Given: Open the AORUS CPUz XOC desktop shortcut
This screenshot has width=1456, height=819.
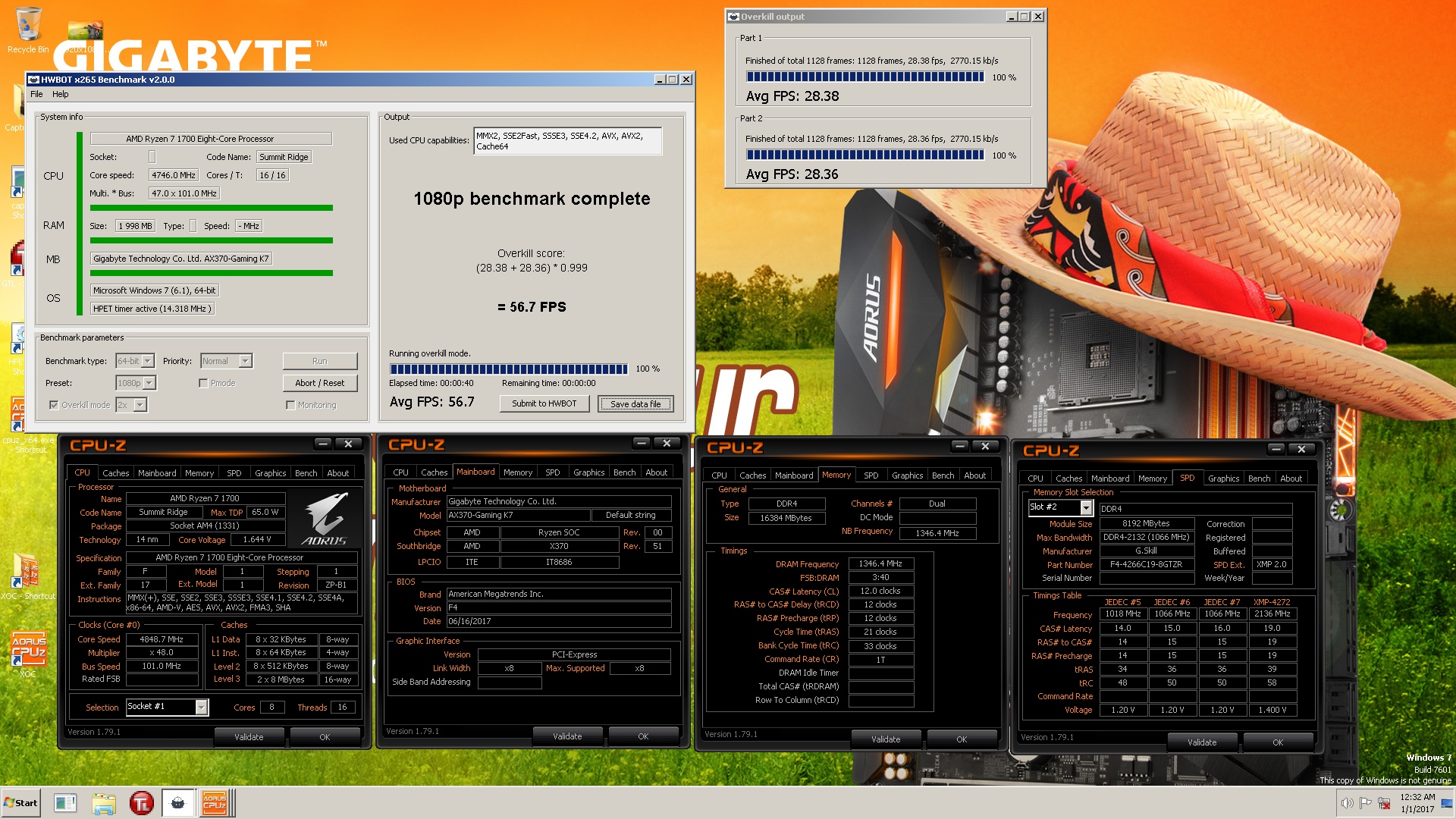Looking at the screenshot, I should pos(29,654).
